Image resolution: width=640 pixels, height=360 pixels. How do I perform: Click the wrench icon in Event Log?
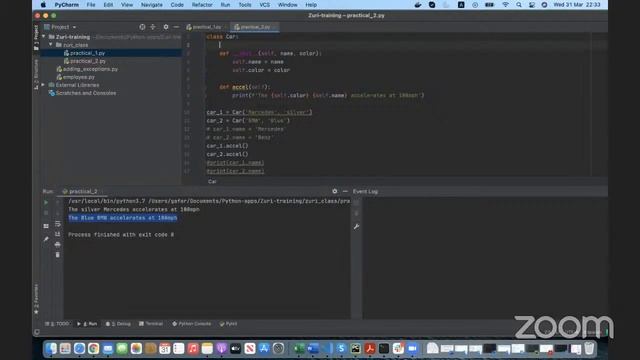tap(356, 227)
